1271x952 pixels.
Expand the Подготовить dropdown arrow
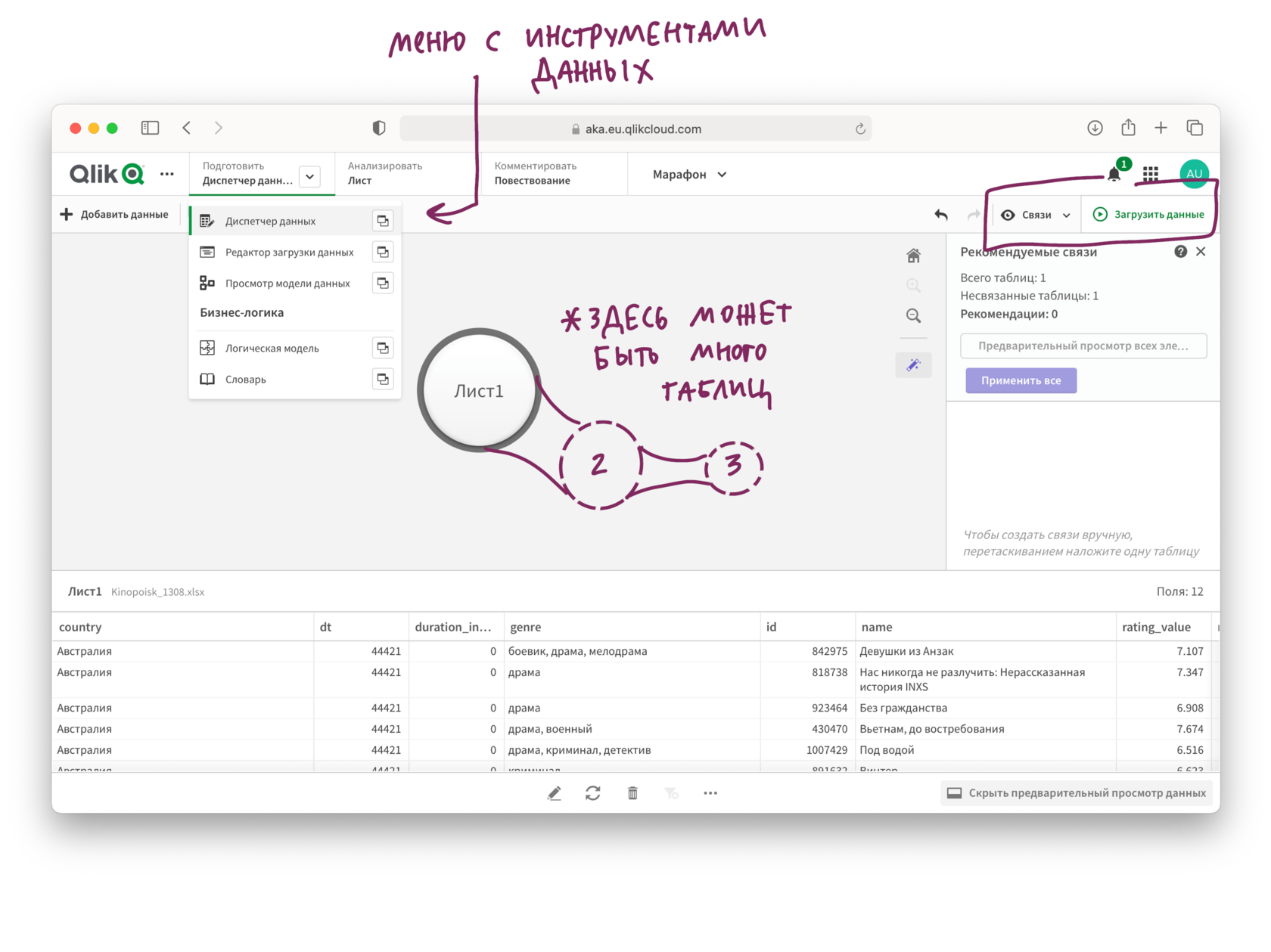point(310,177)
